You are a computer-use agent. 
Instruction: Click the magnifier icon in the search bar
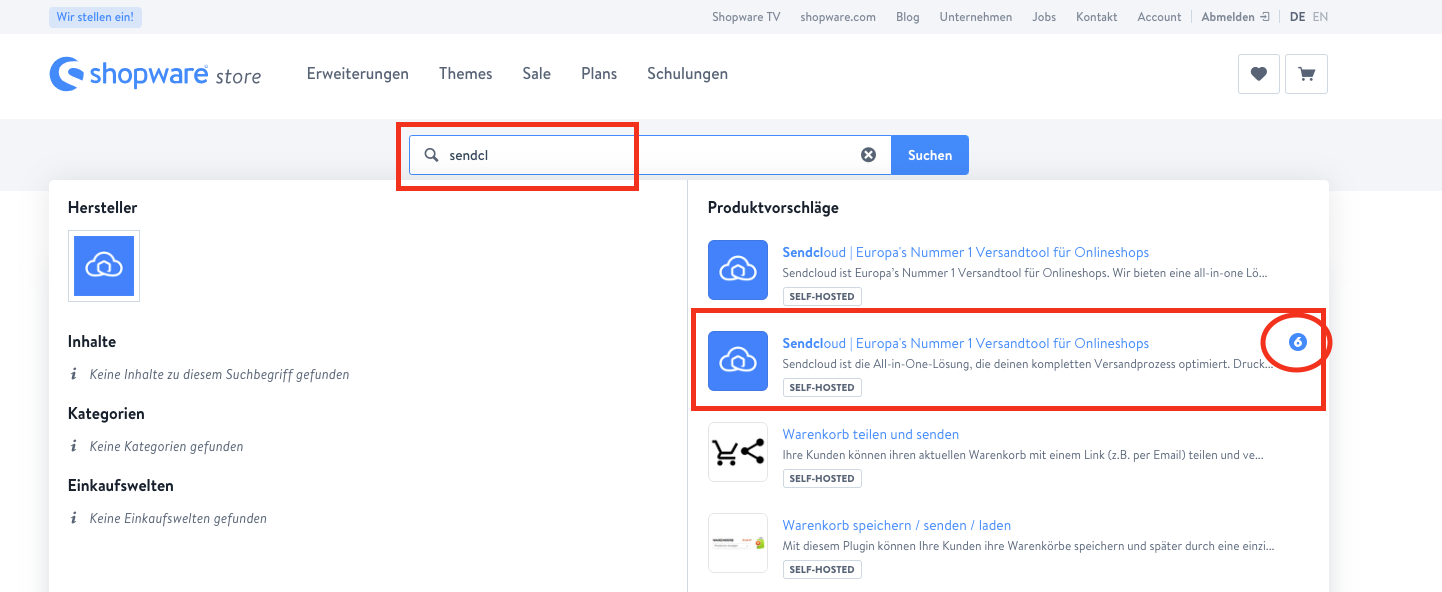[432, 155]
